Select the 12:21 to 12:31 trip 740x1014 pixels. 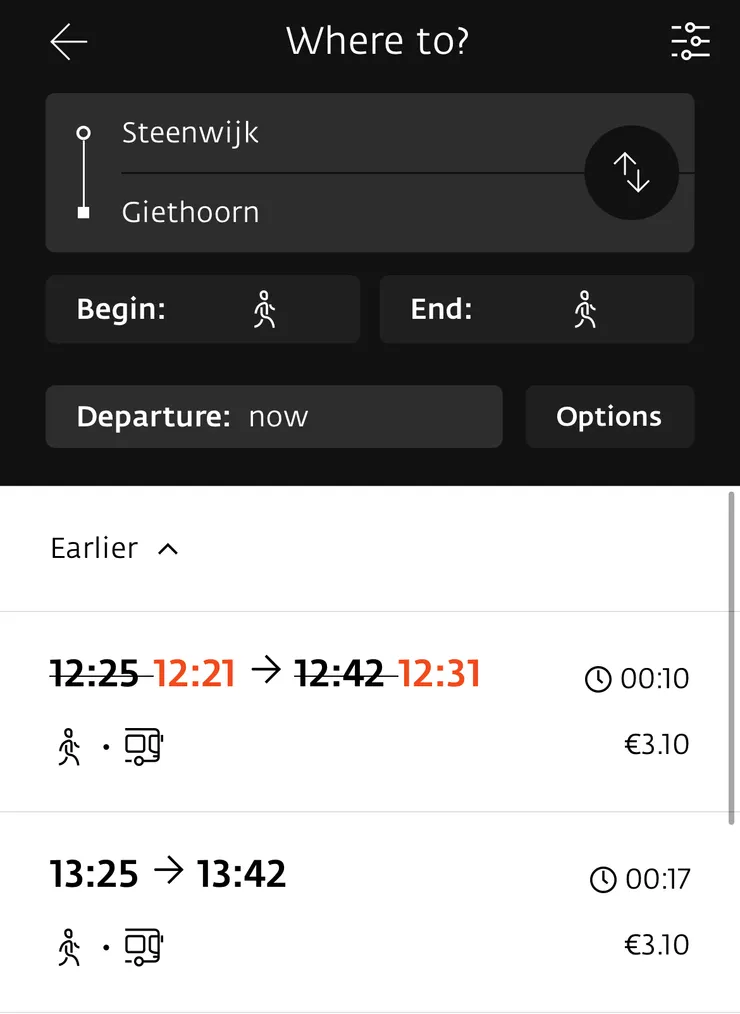point(360,710)
